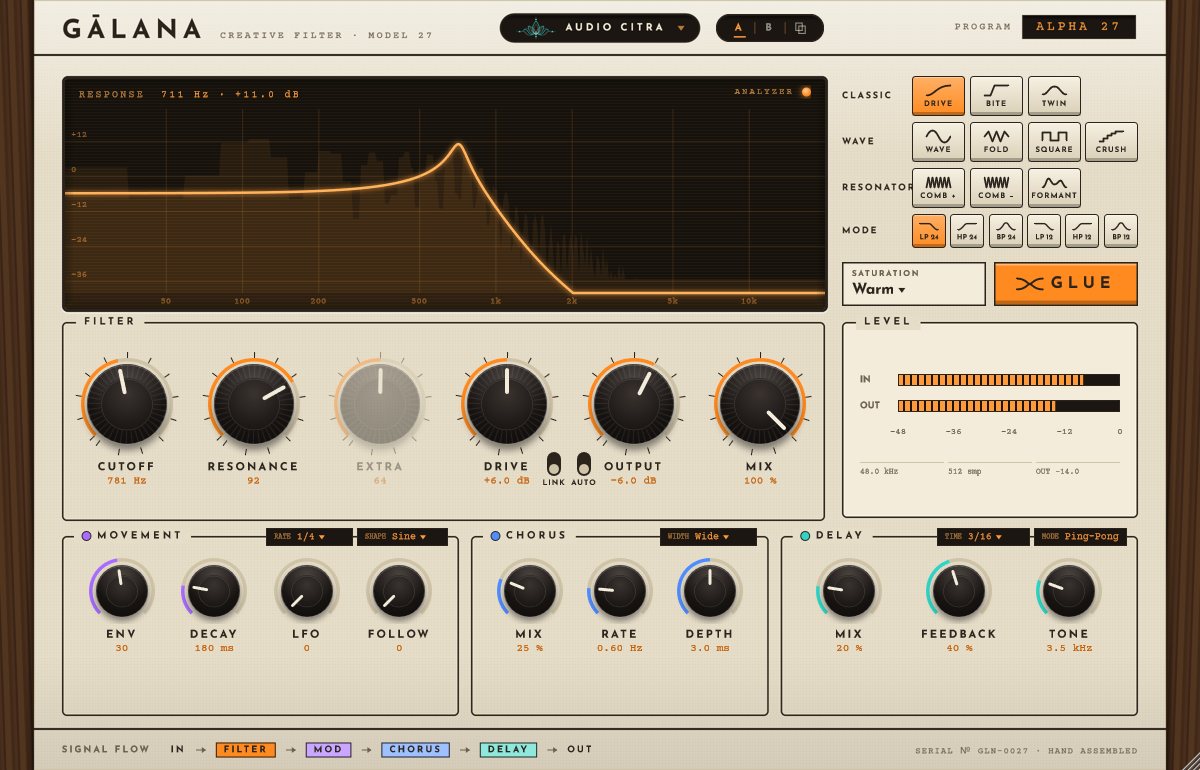Choose the Fold wave shaper
This screenshot has width=1200, height=770.
996,141
